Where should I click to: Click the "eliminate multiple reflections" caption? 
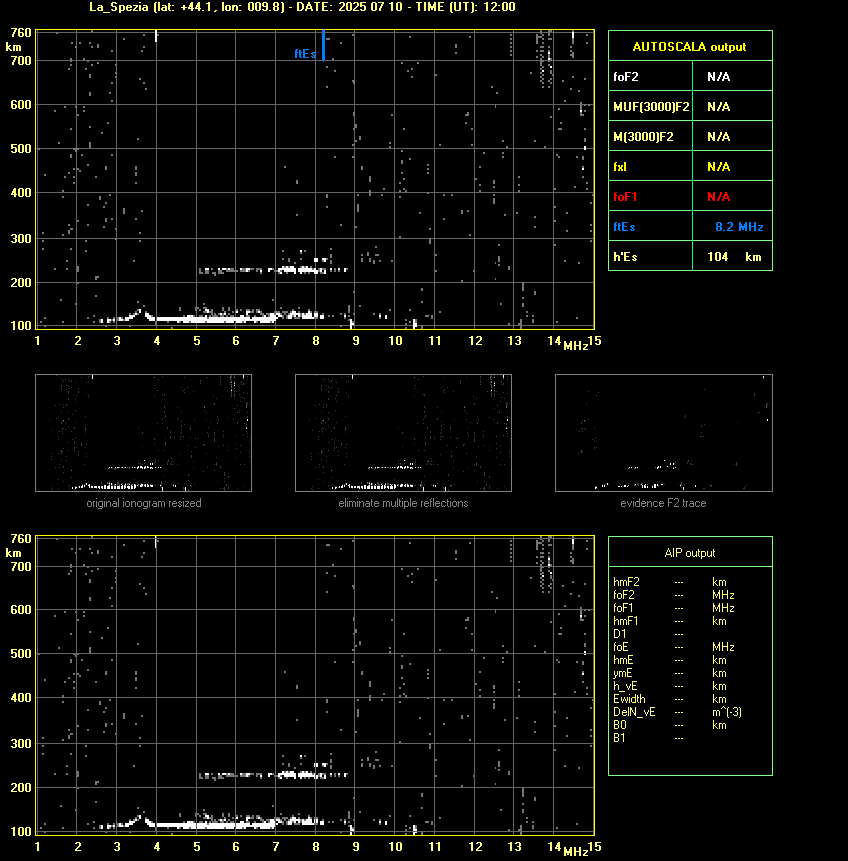click(403, 503)
